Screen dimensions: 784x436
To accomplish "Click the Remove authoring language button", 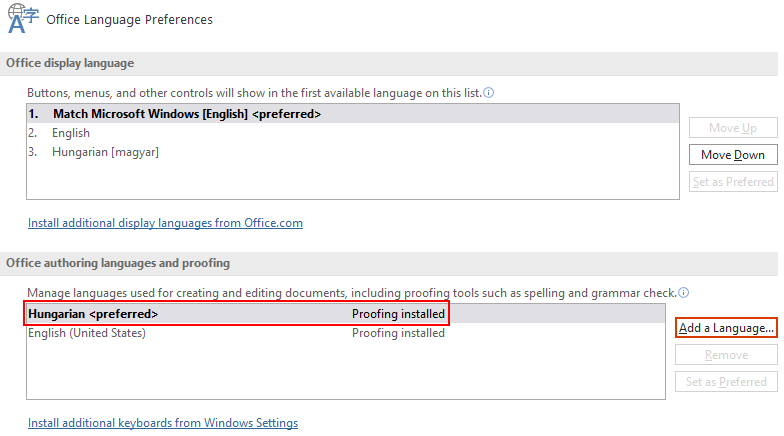I will point(726,355).
